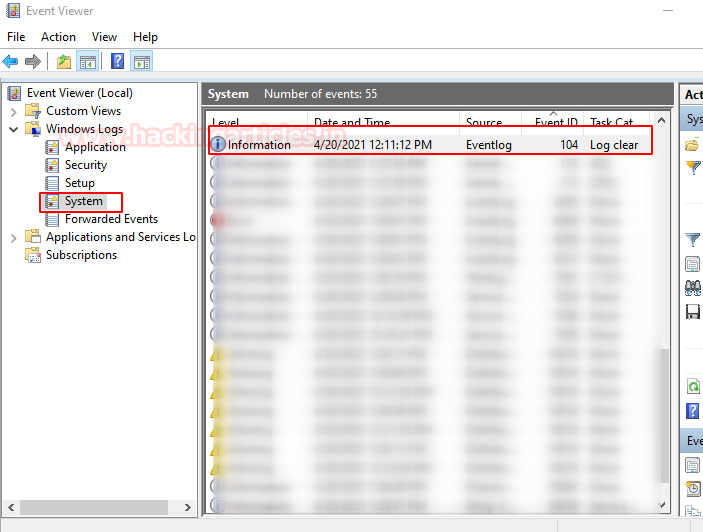703x532 pixels.
Task: Expand Applications and Services Logs node
Action: tap(13, 238)
